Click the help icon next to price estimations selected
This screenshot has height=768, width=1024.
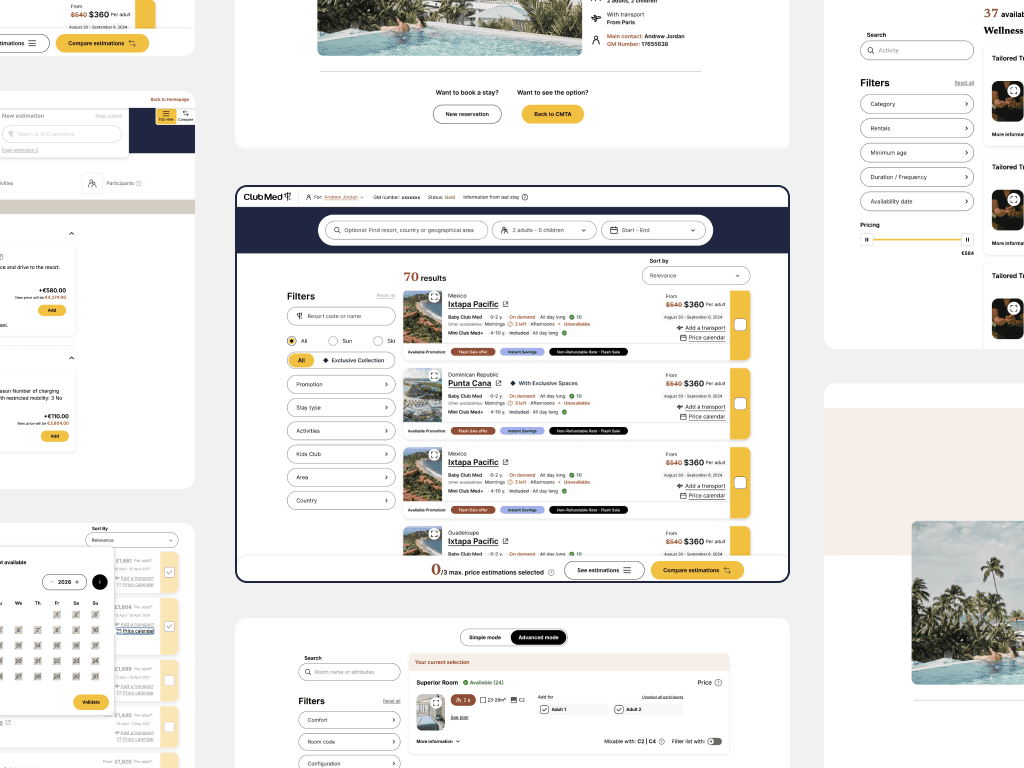551,573
